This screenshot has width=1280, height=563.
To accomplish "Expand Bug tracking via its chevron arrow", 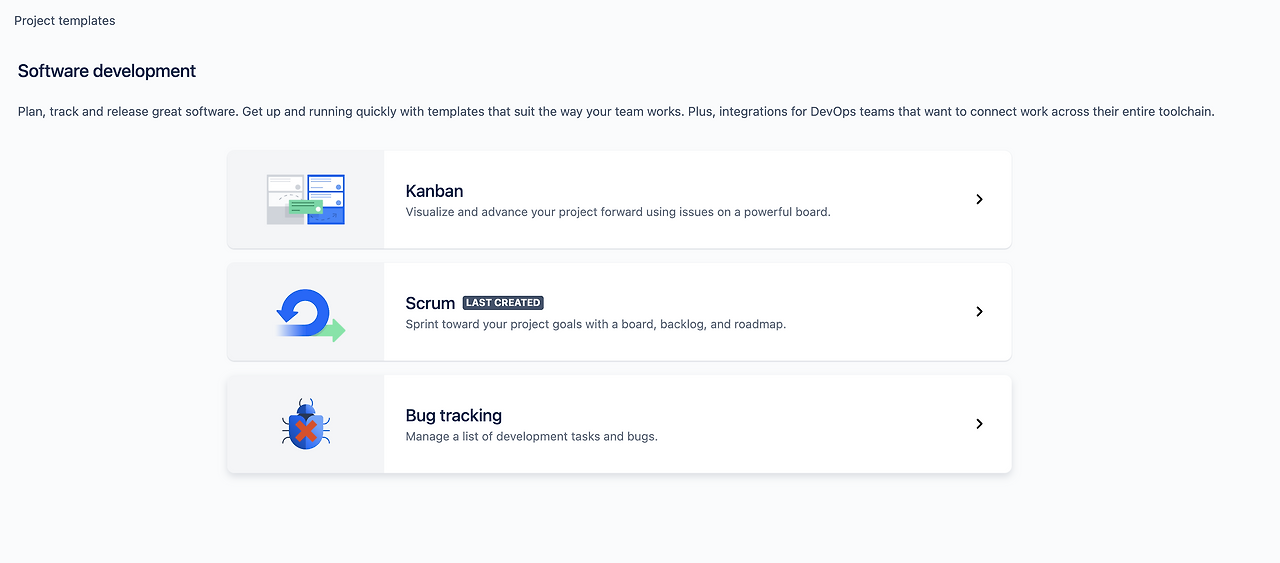I will pyautogui.click(x=979, y=424).
